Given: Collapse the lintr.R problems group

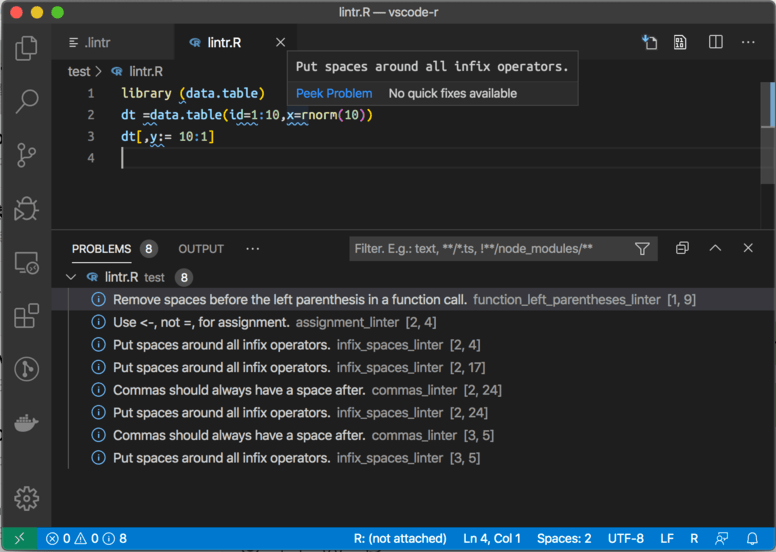Looking at the screenshot, I should pos(71,277).
